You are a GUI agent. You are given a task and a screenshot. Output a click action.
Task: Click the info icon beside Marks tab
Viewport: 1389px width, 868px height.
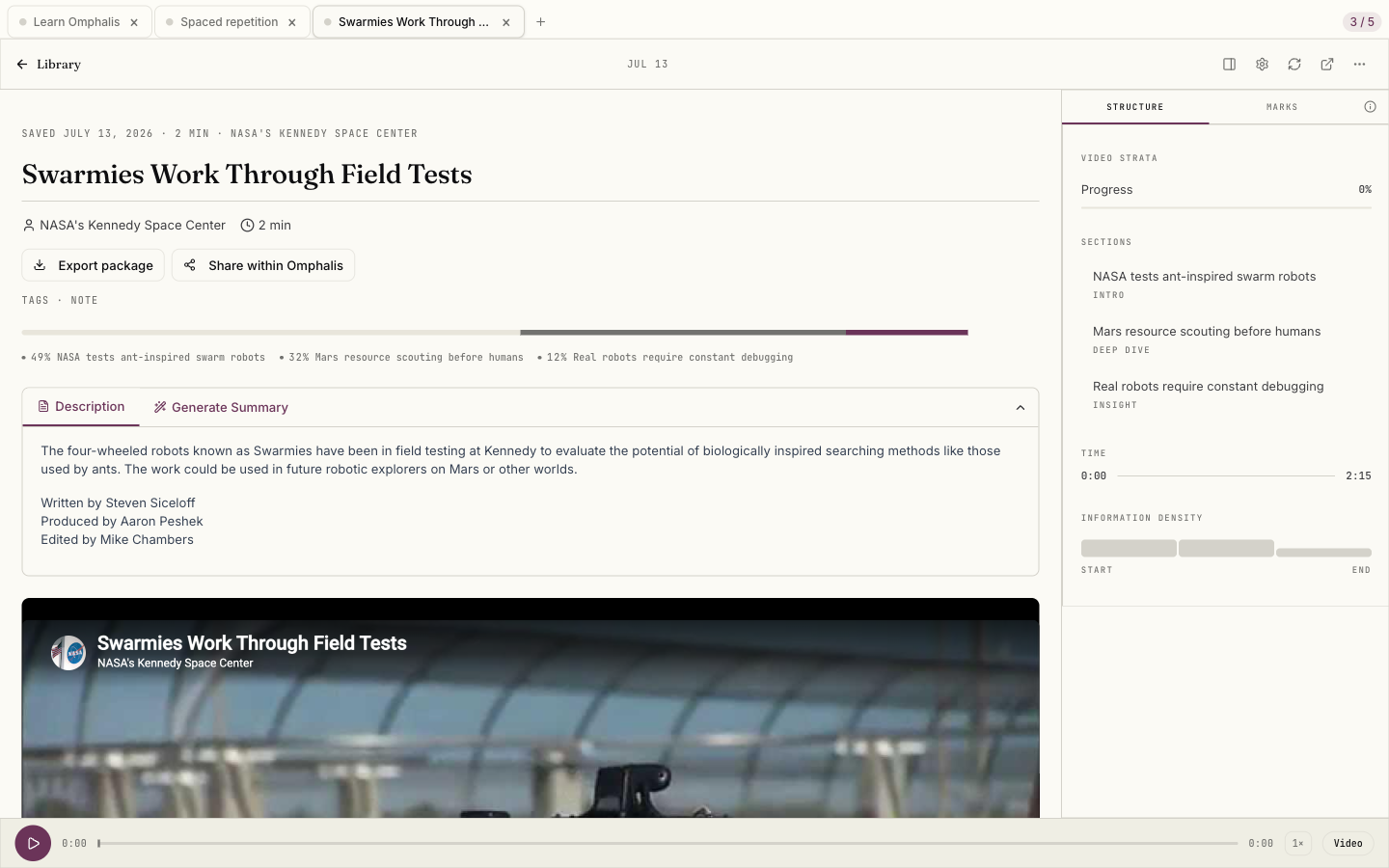1370,107
